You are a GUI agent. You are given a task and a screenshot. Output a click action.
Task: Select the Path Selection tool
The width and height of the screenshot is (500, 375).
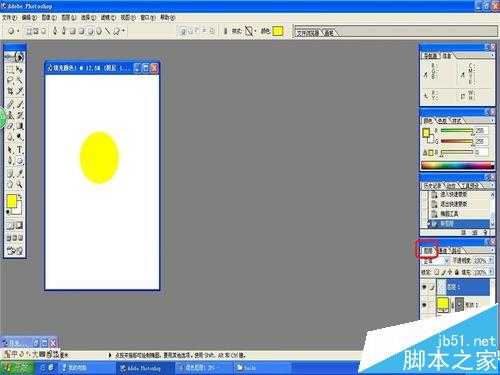[10, 150]
